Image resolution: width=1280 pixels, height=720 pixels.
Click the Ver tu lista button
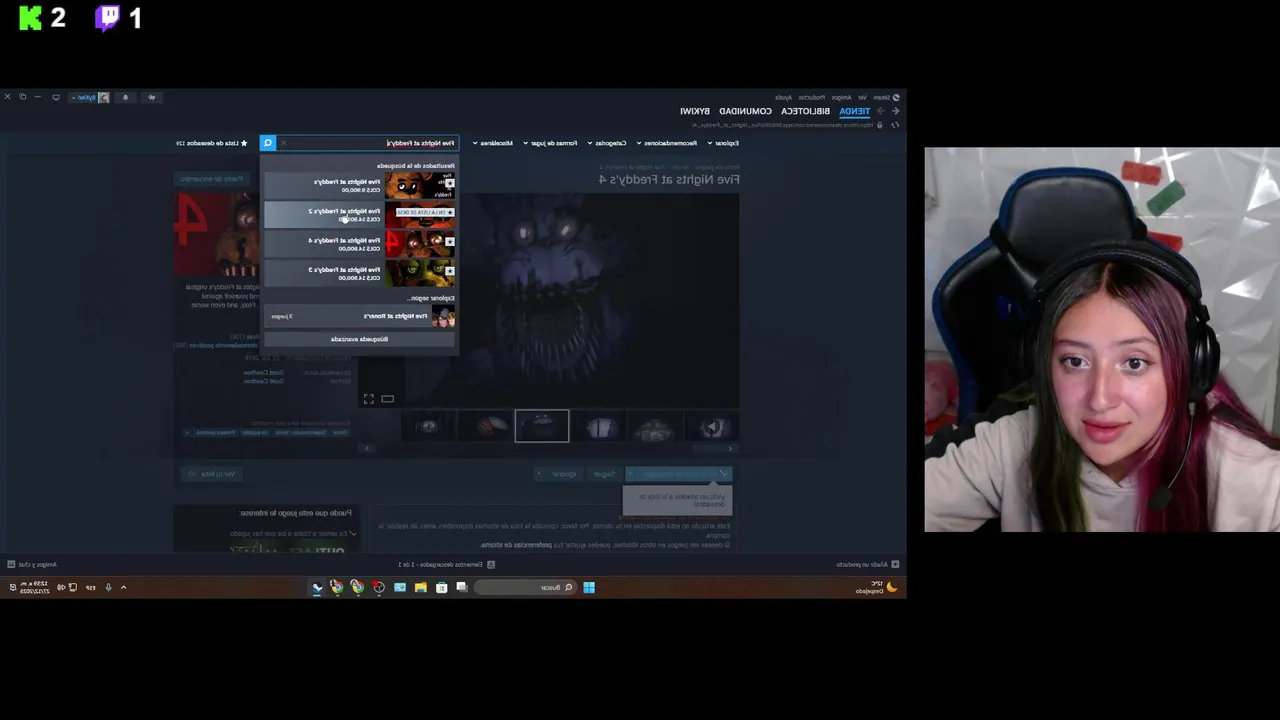coord(211,474)
